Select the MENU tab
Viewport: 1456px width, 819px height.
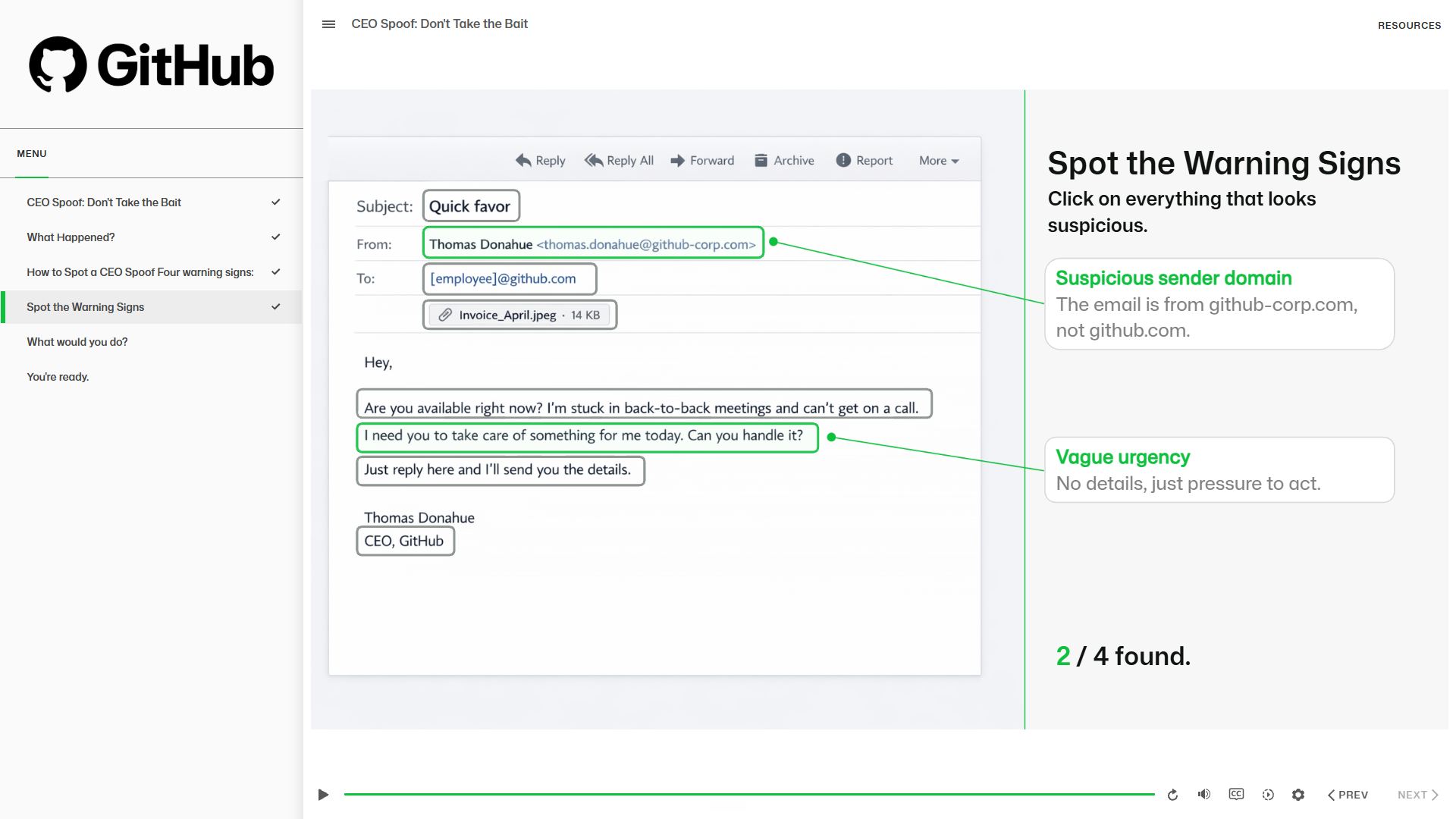click(32, 154)
